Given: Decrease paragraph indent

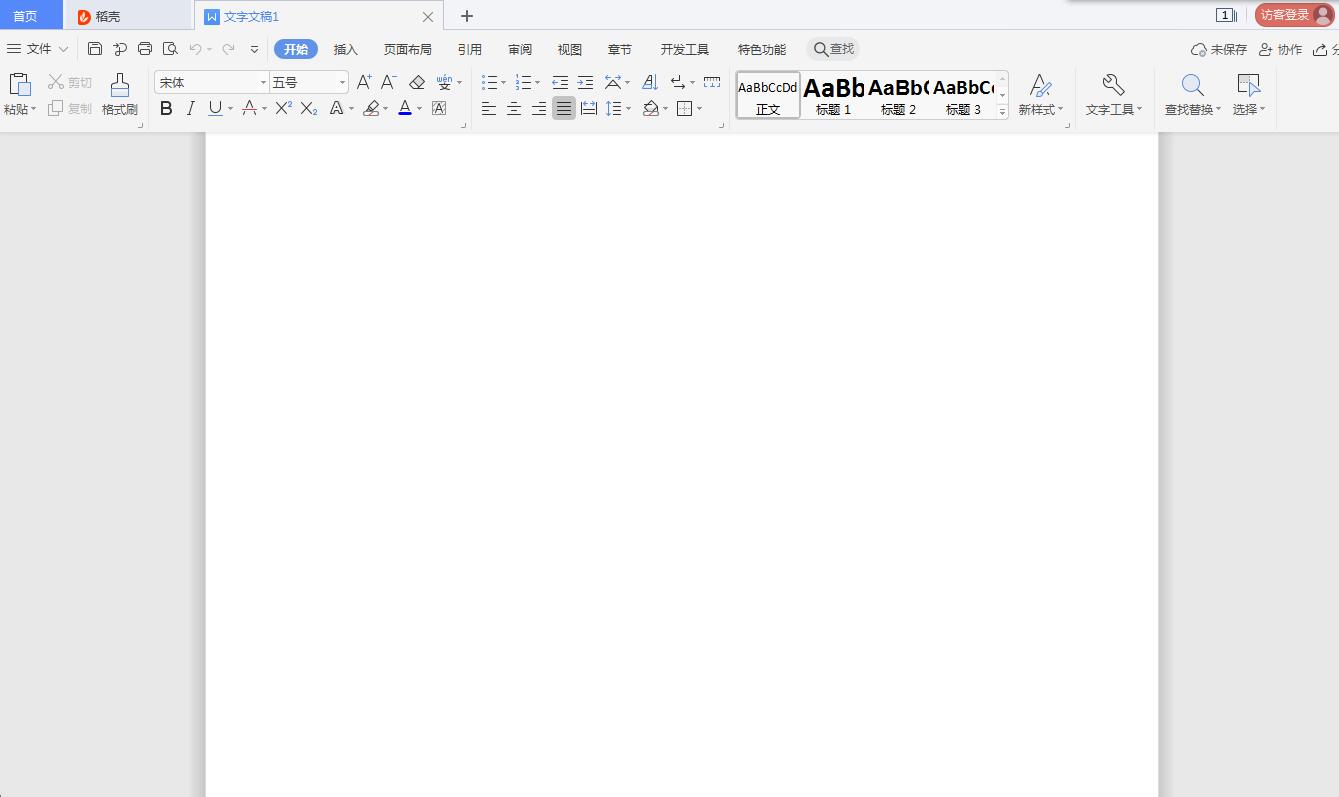Looking at the screenshot, I should [560, 82].
